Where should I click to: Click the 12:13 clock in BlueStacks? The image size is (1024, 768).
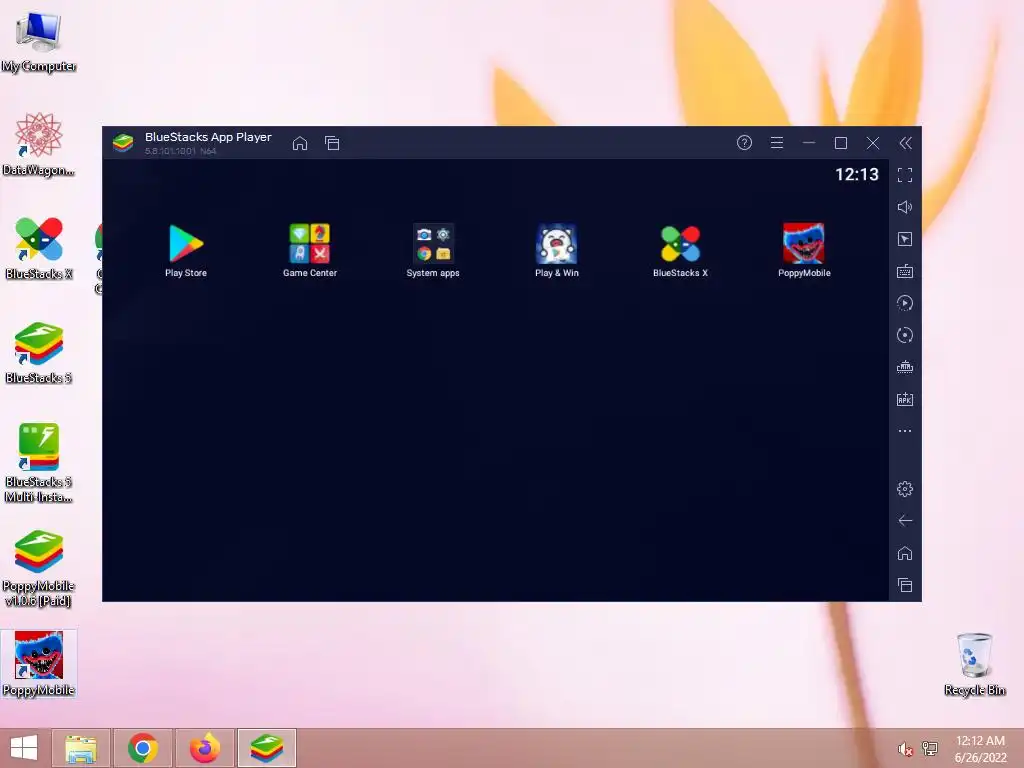tap(857, 174)
